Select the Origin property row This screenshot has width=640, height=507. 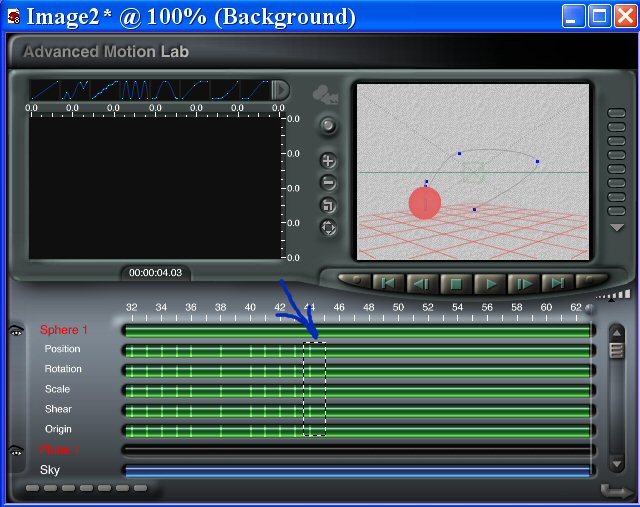pos(58,429)
